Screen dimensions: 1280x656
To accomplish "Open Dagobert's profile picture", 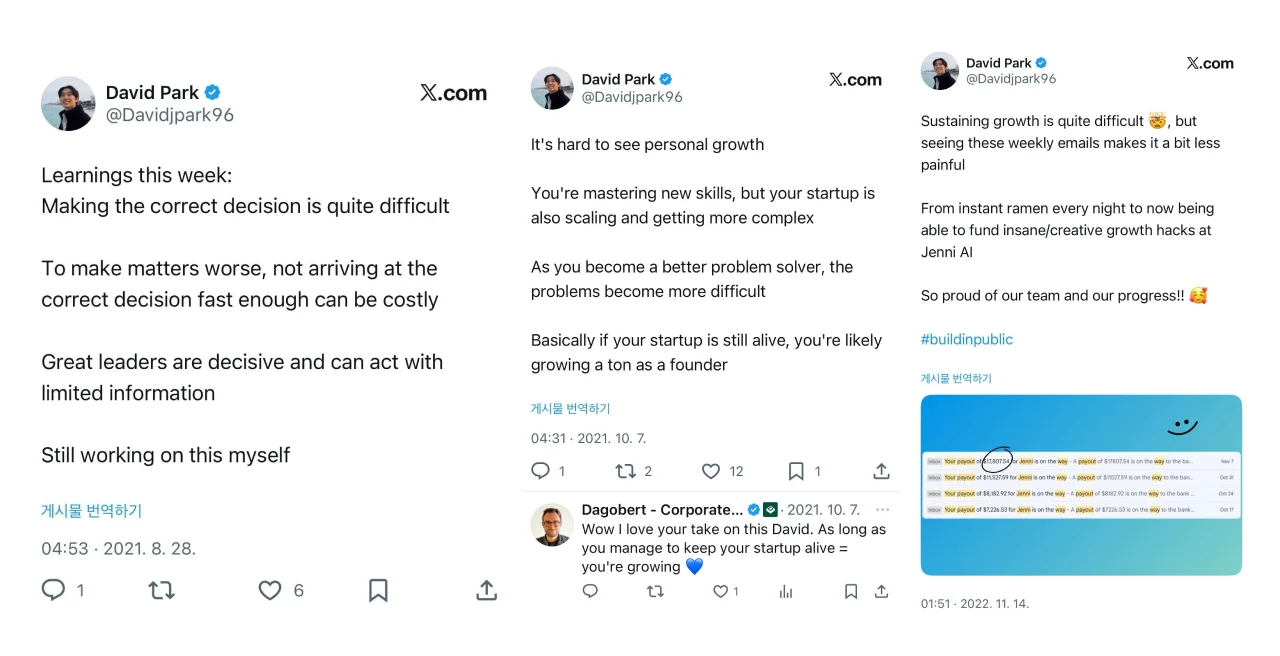I will point(552,525).
